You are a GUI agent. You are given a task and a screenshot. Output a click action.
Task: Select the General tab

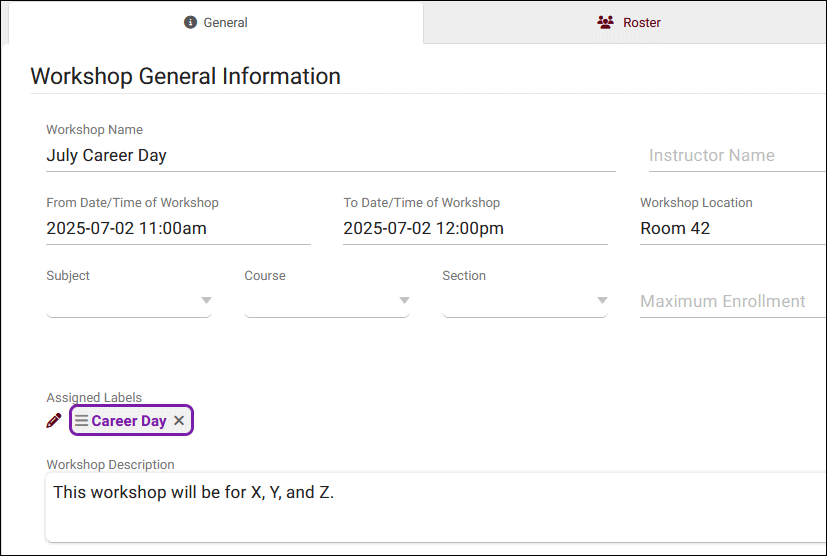[216, 22]
